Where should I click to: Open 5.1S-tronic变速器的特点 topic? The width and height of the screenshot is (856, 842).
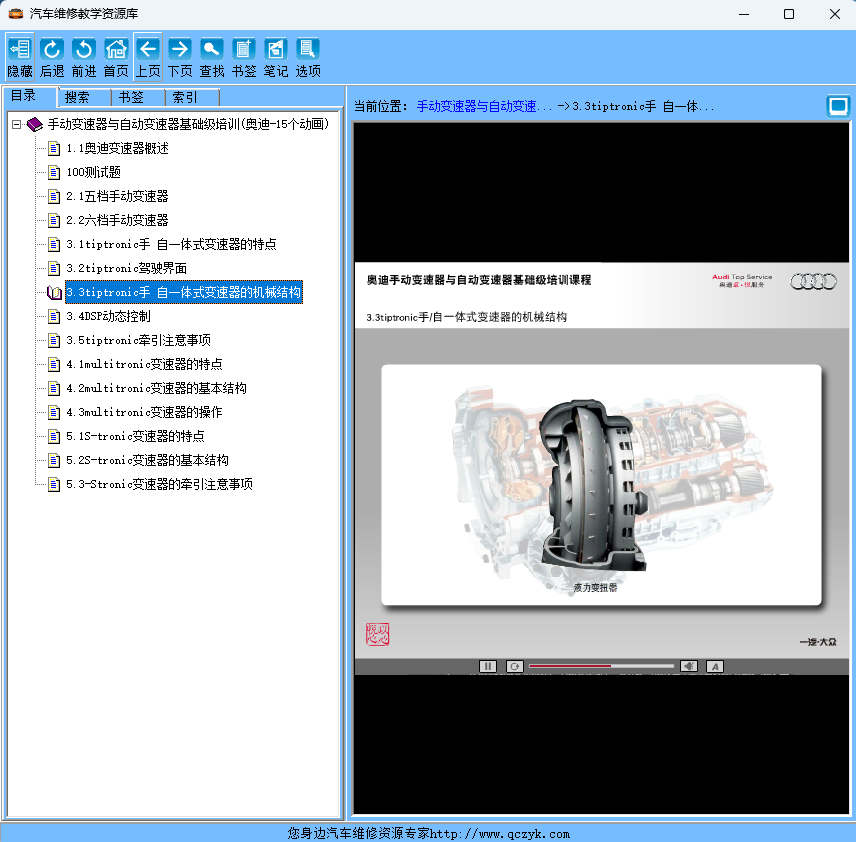pos(135,437)
